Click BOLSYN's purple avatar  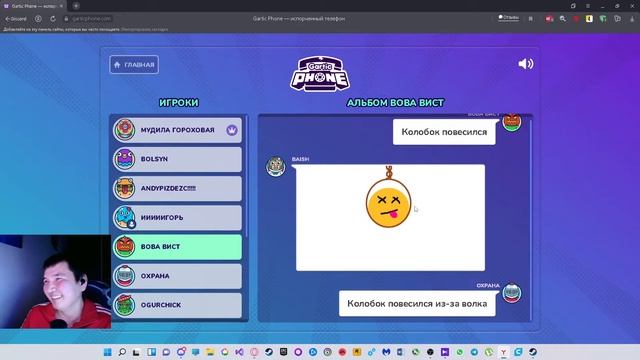pyautogui.click(x=124, y=159)
